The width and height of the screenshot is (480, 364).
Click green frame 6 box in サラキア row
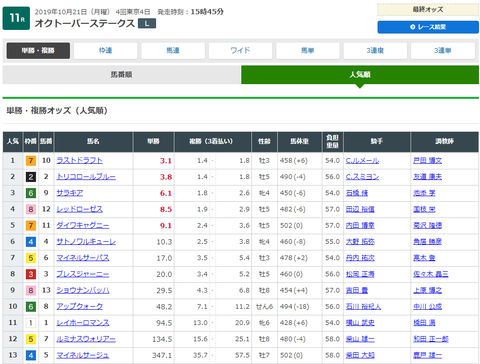(x=31, y=193)
